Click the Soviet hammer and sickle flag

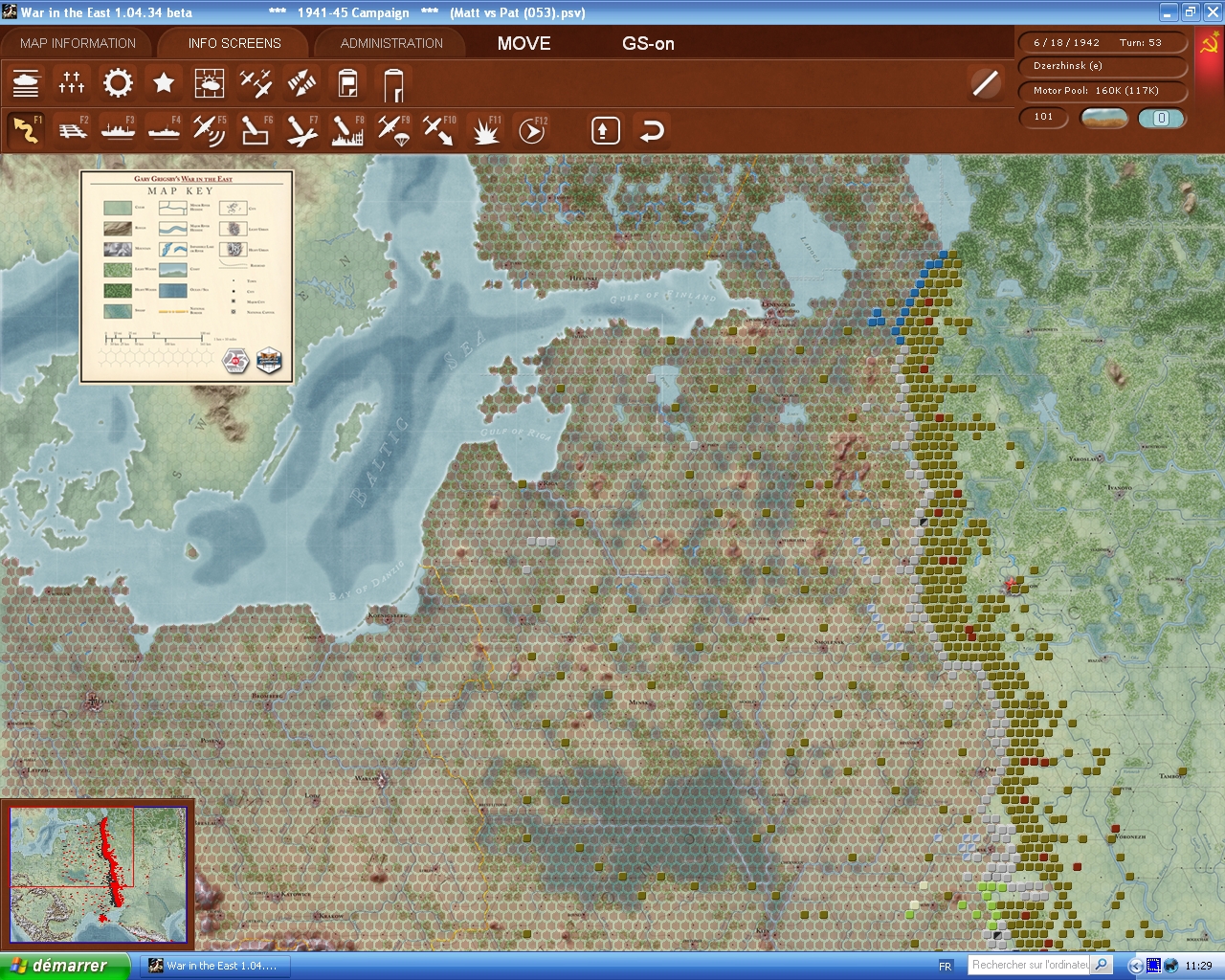point(1210,44)
